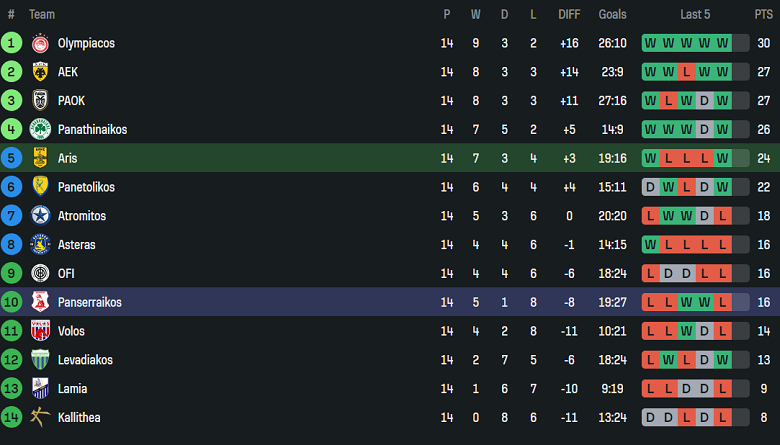Image resolution: width=780 pixels, height=445 pixels.
Task: Click the Atromitos club crest icon
Action: [40, 216]
